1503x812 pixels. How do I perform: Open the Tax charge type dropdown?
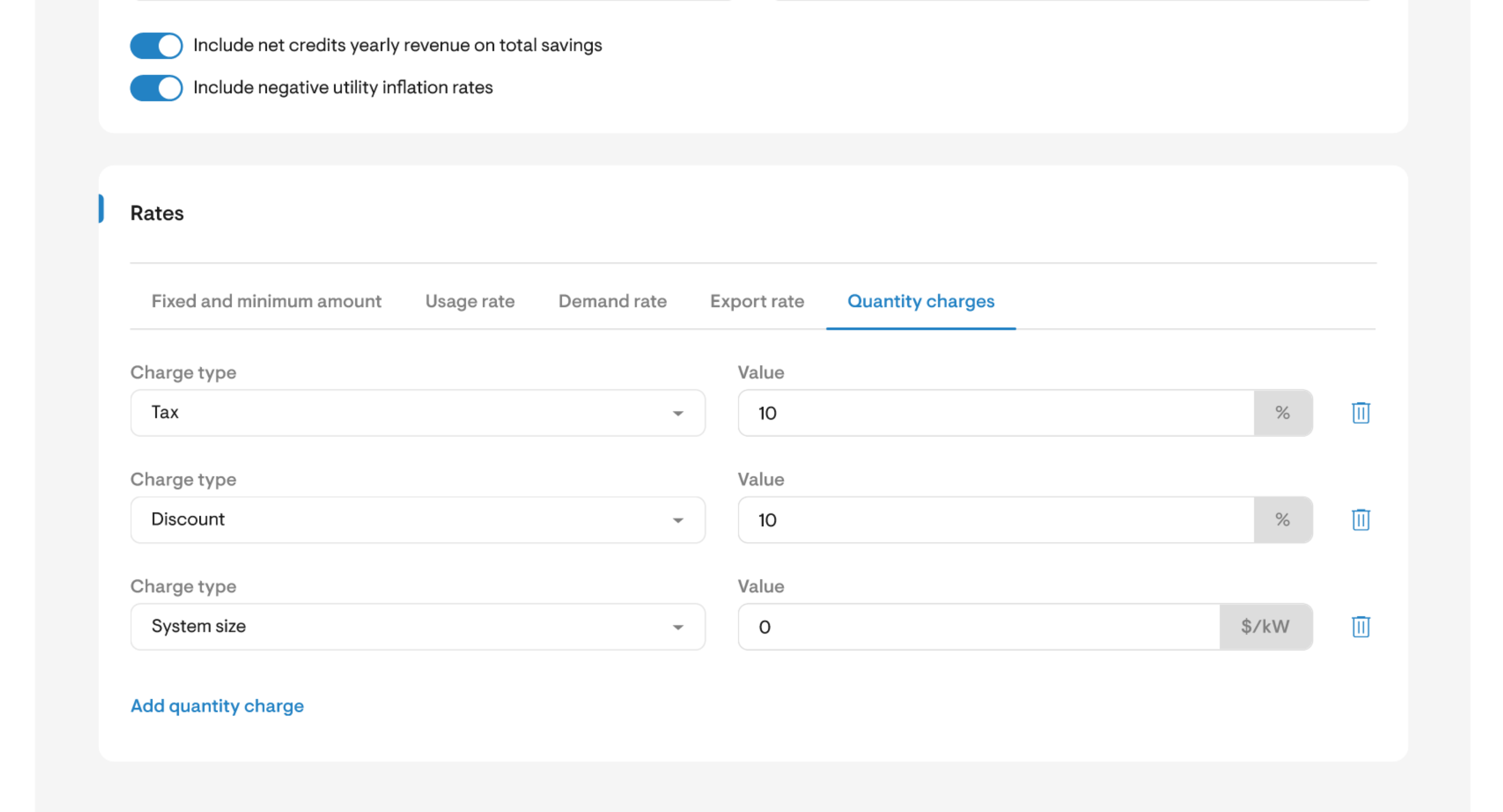[418, 413]
